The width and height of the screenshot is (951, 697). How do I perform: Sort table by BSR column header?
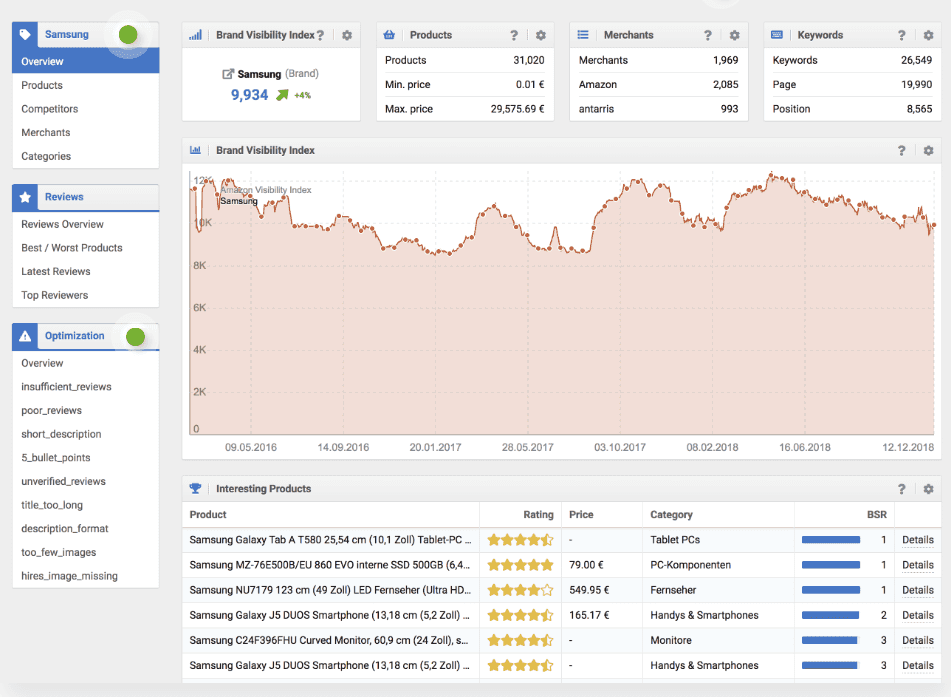(876, 514)
